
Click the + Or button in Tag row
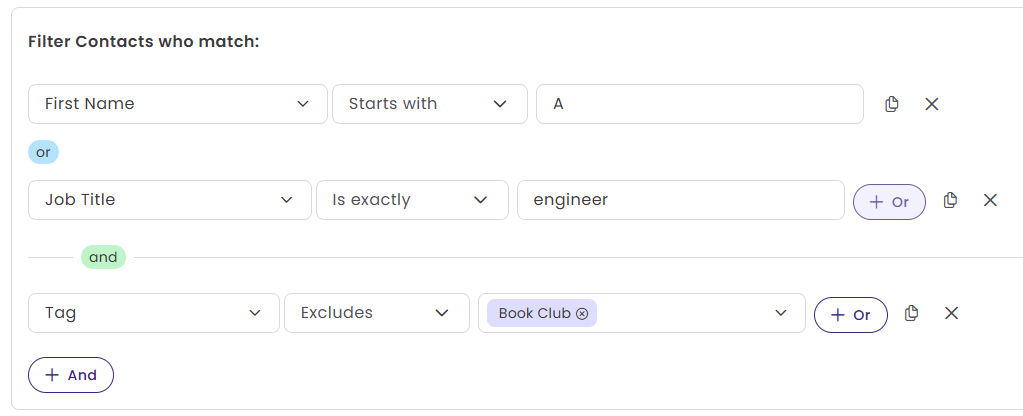(x=851, y=314)
